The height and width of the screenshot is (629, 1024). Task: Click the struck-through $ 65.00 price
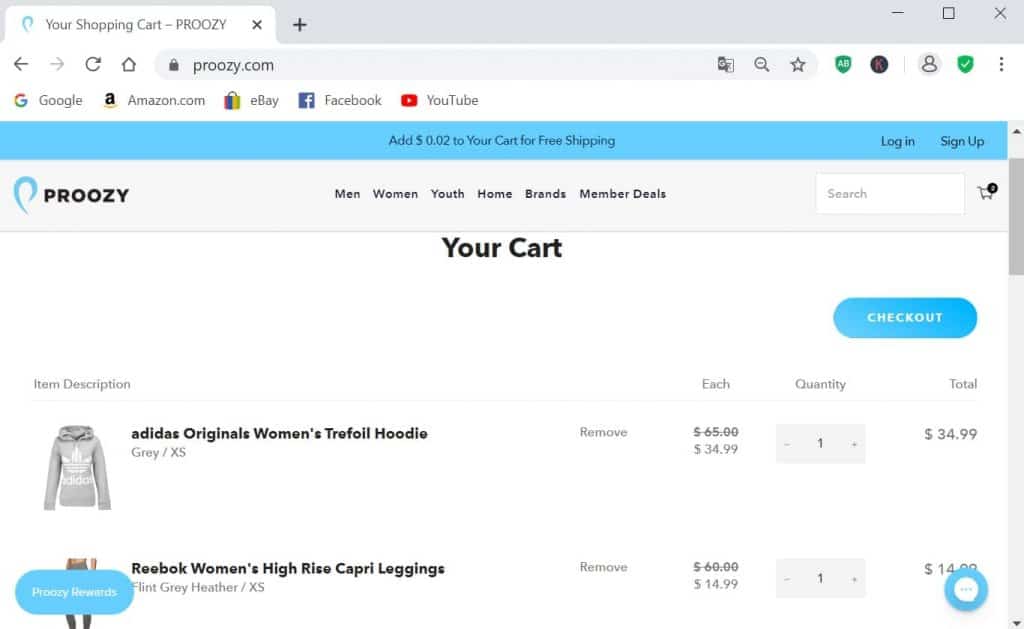716,432
